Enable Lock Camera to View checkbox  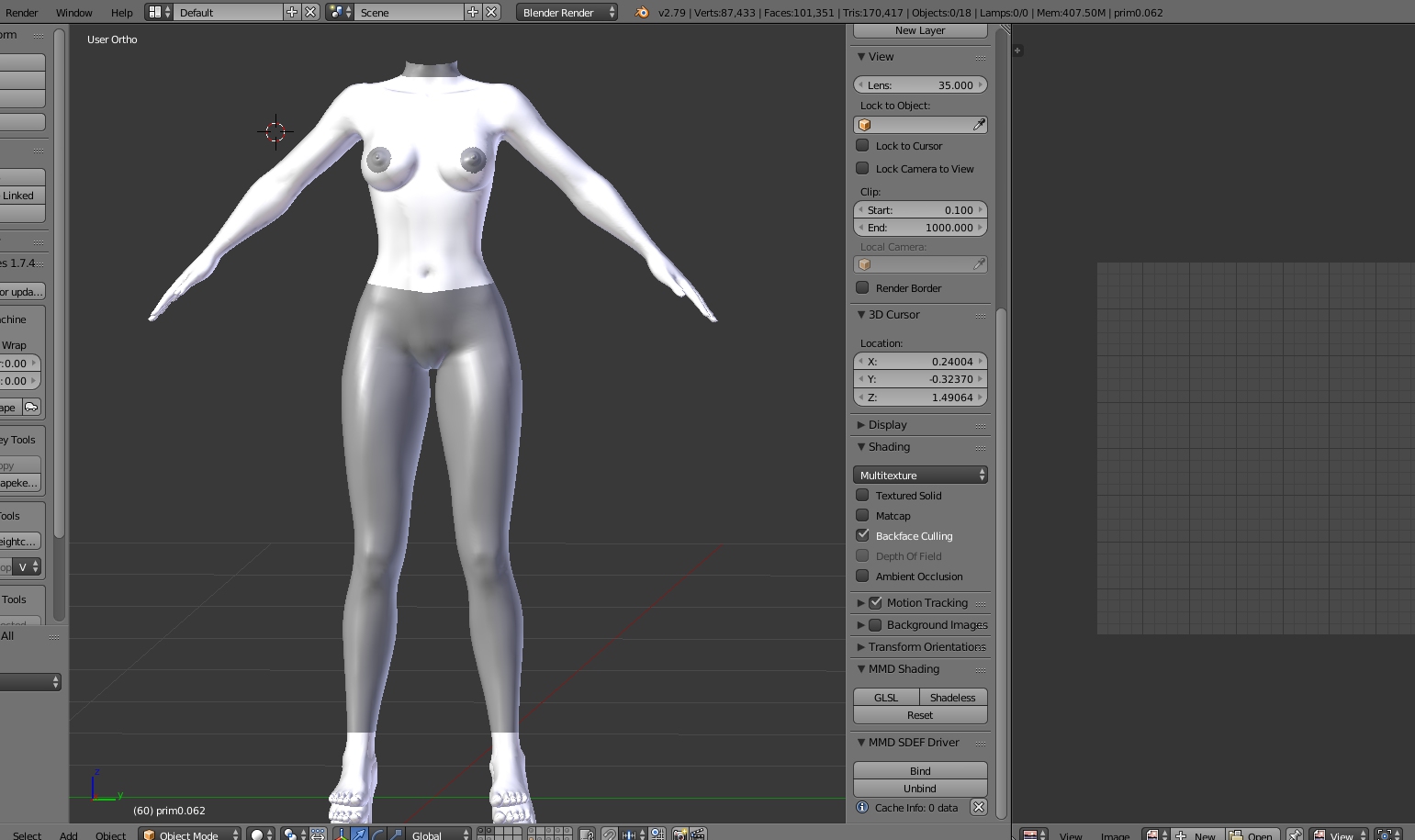[862, 168]
